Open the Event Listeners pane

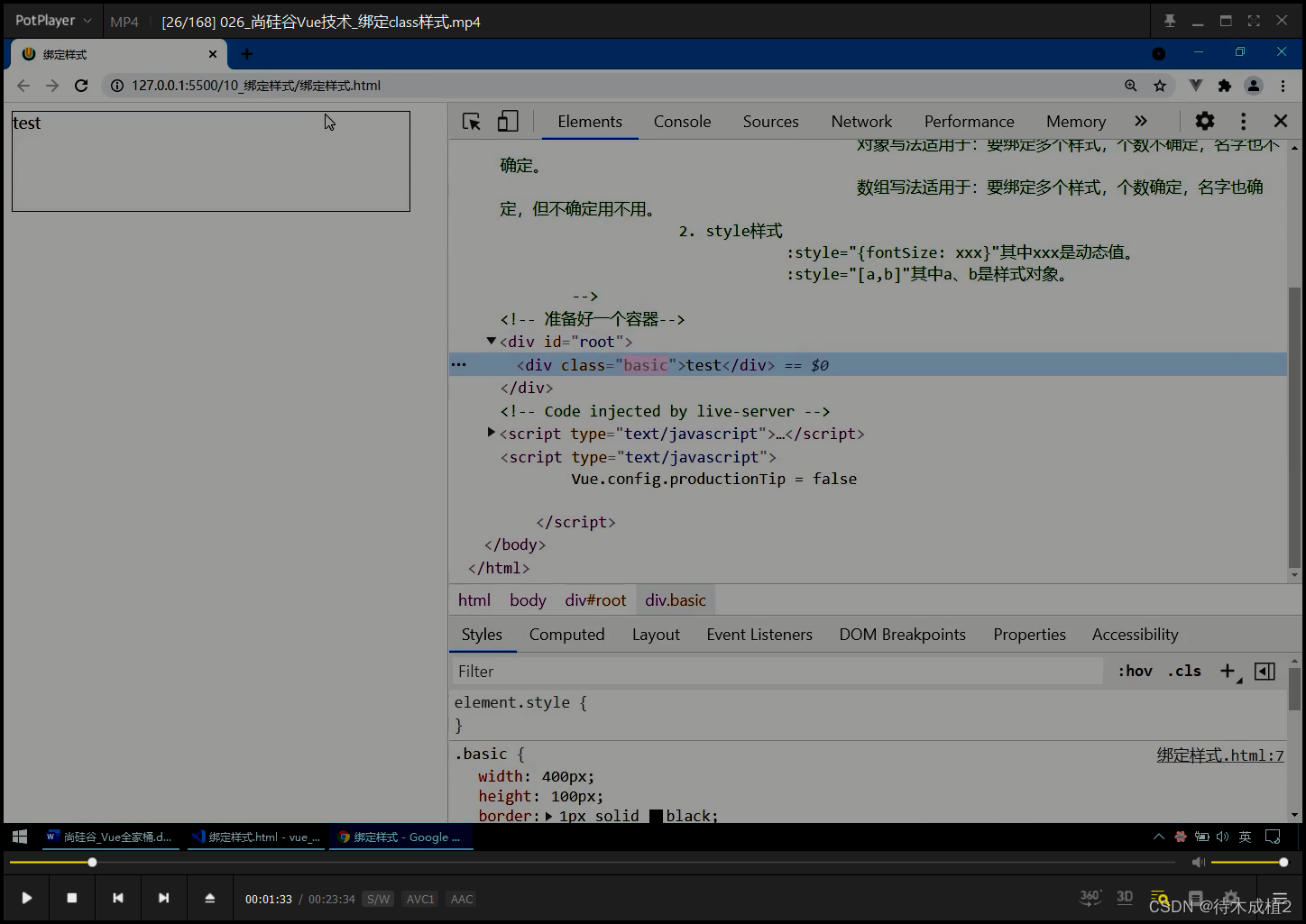click(x=759, y=635)
